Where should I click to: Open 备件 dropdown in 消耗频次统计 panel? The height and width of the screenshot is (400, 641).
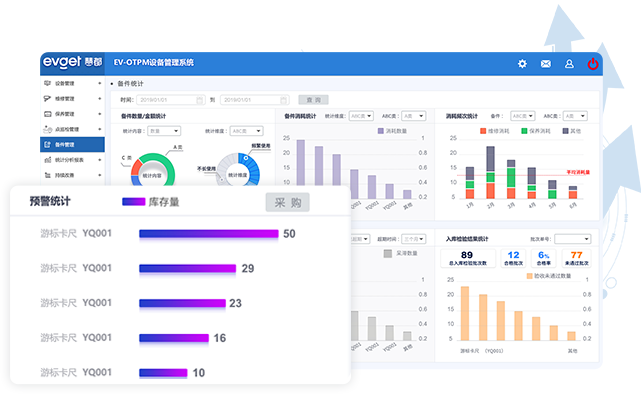521,115
